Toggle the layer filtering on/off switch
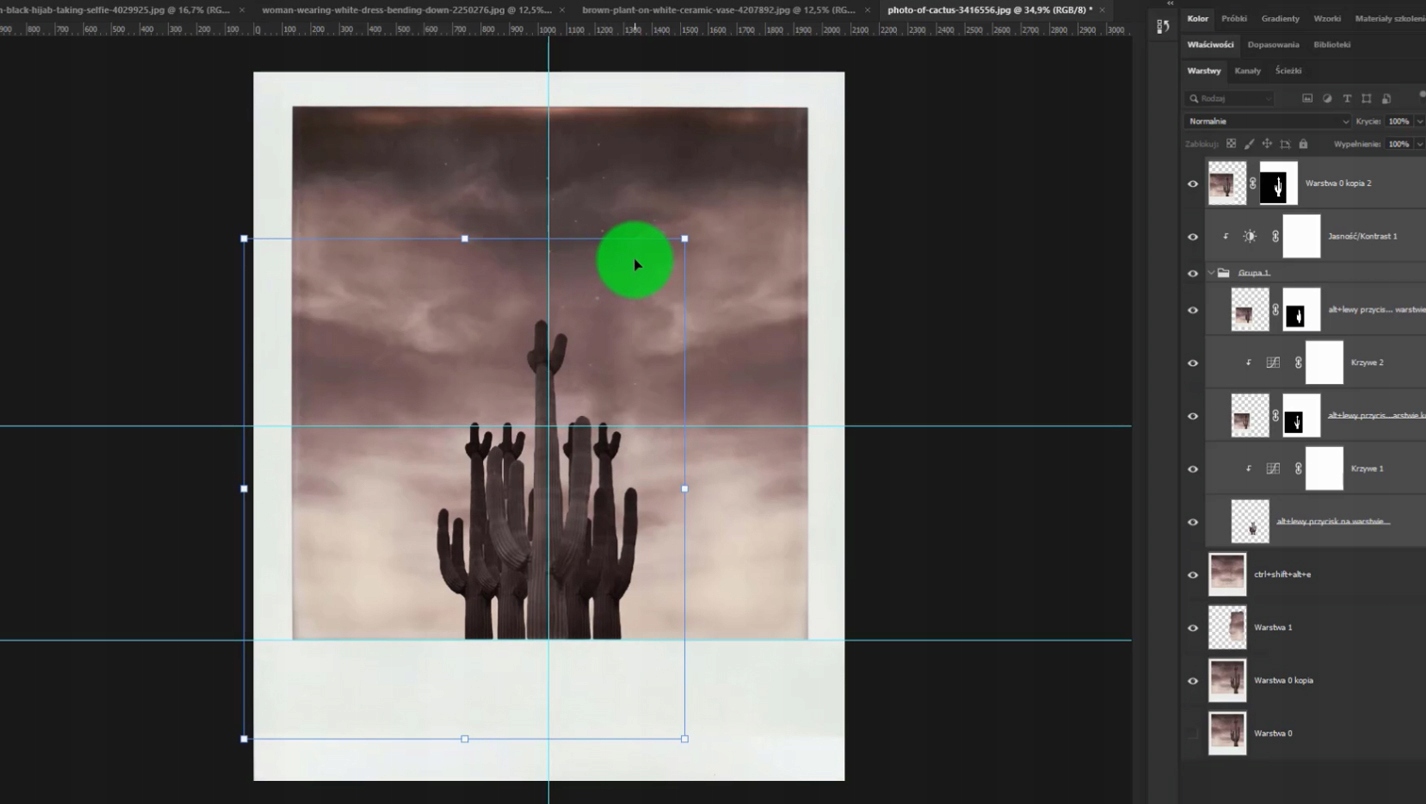This screenshot has height=804, width=1426. click(1422, 96)
